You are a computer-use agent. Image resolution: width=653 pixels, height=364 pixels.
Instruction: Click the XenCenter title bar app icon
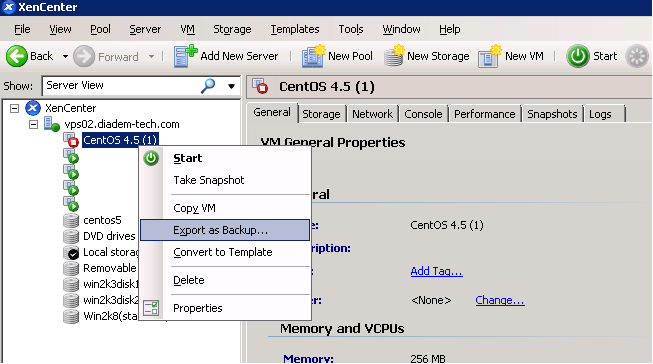point(8,7)
